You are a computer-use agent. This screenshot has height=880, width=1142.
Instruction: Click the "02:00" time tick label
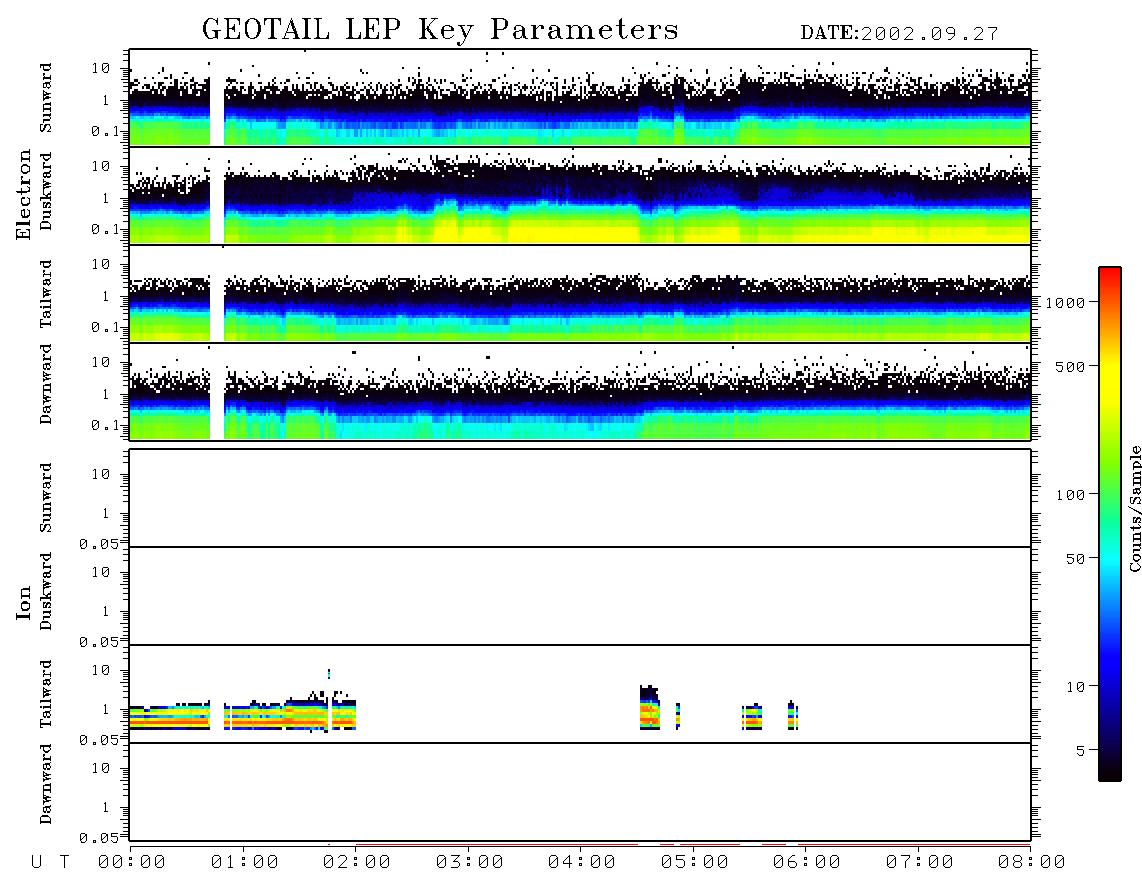pos(357,863)
